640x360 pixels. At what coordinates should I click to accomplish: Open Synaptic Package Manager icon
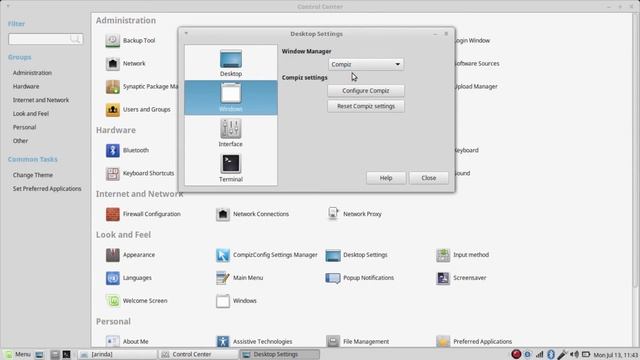pyautogui.click(x=112, y=87)
